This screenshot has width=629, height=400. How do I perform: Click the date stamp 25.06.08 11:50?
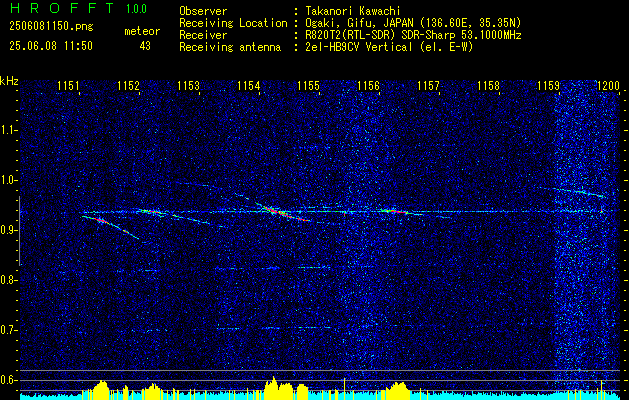51,46
